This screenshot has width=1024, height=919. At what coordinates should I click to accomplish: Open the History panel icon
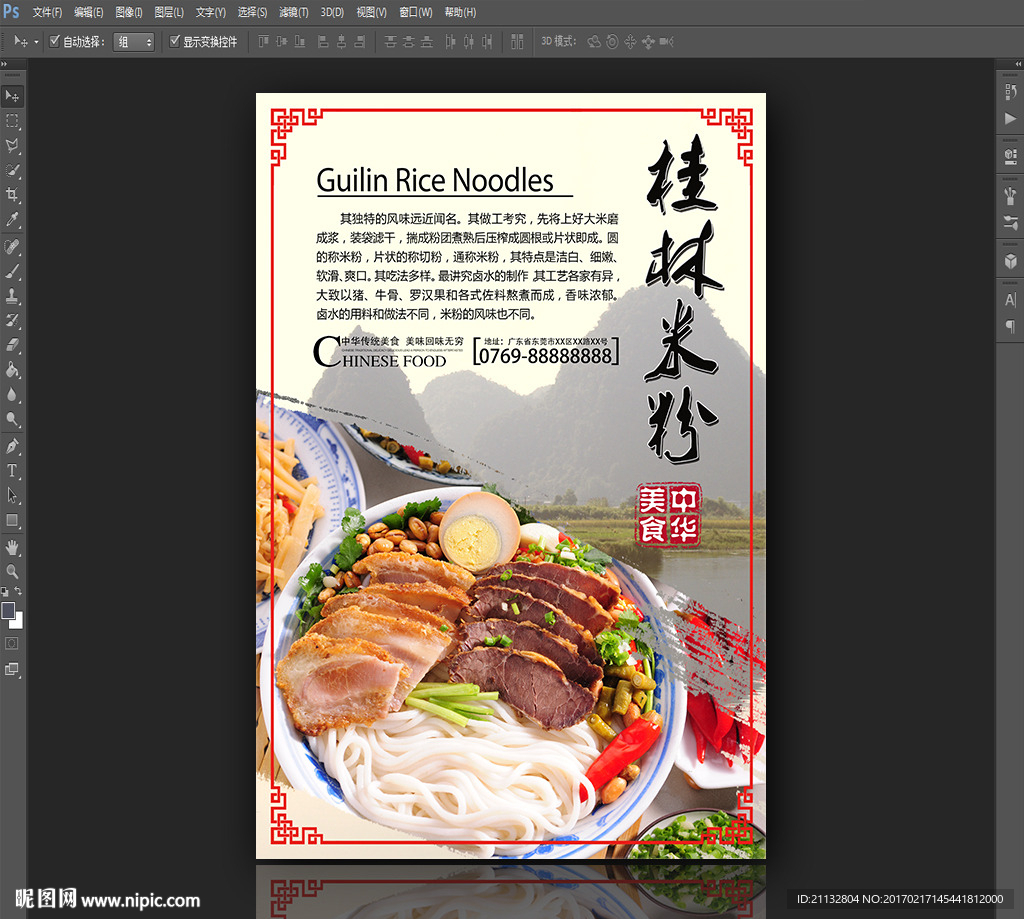1010,92
